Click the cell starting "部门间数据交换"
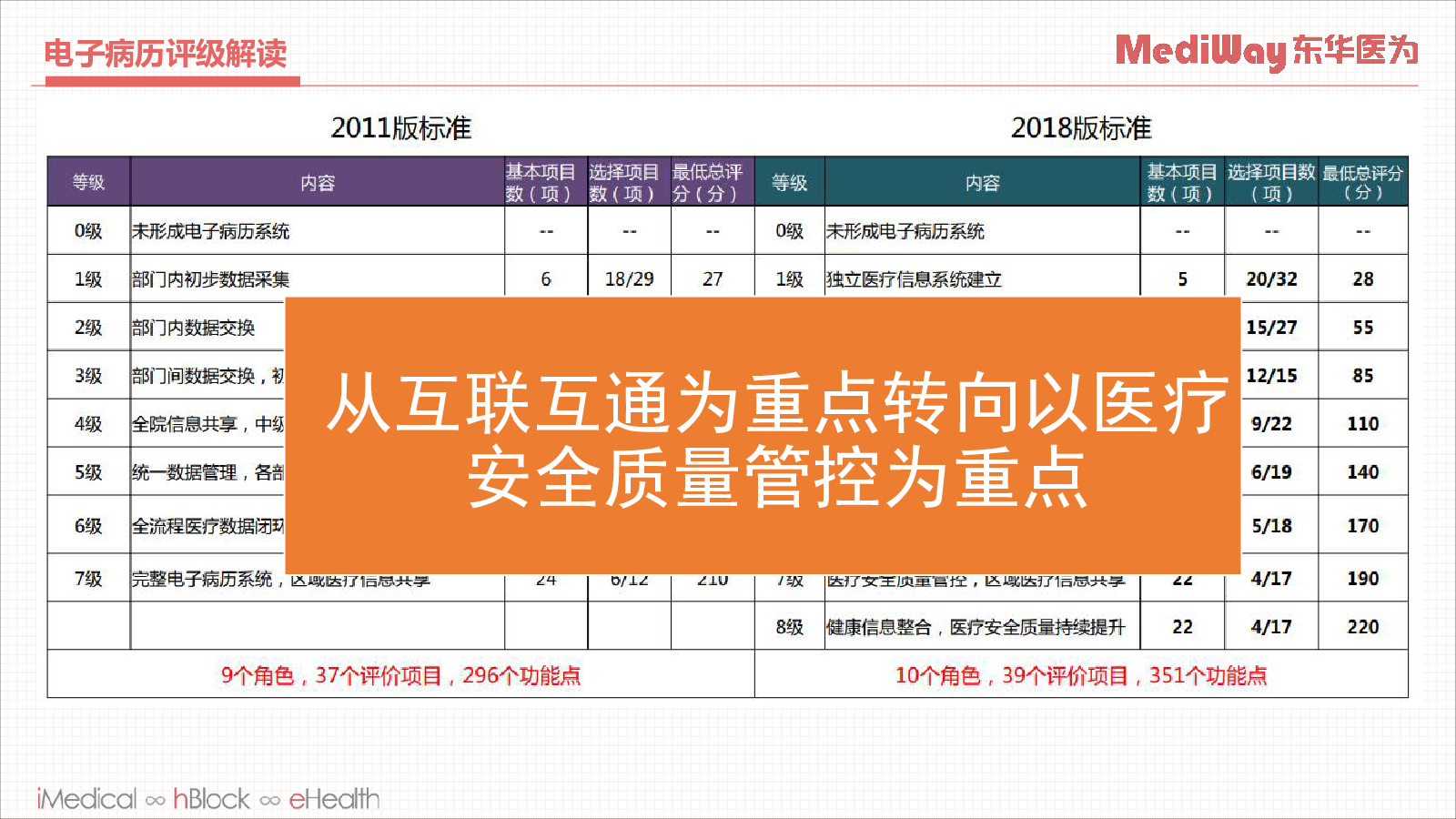The width and height of the screenshot is (1456, 819). pyautogui.click(x=208, y=376)
